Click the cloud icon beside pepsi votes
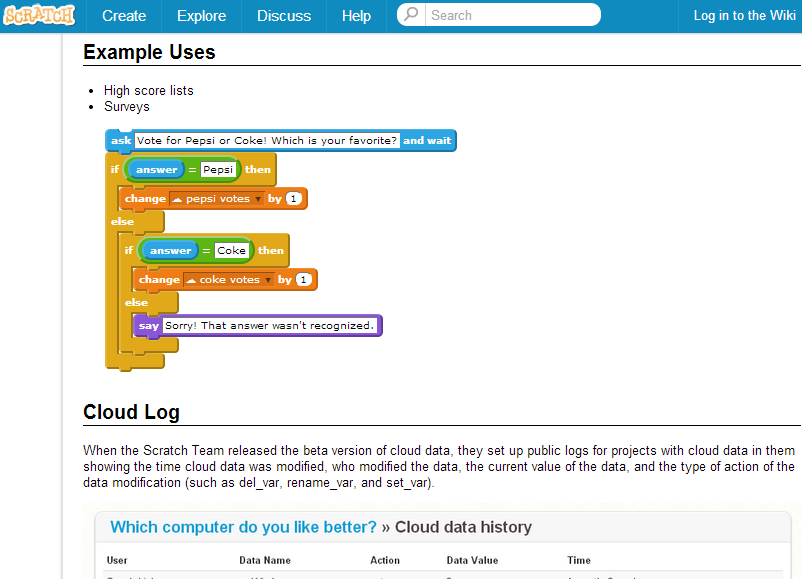The width and height of the screenshot is (802, 580). point(177,199)
